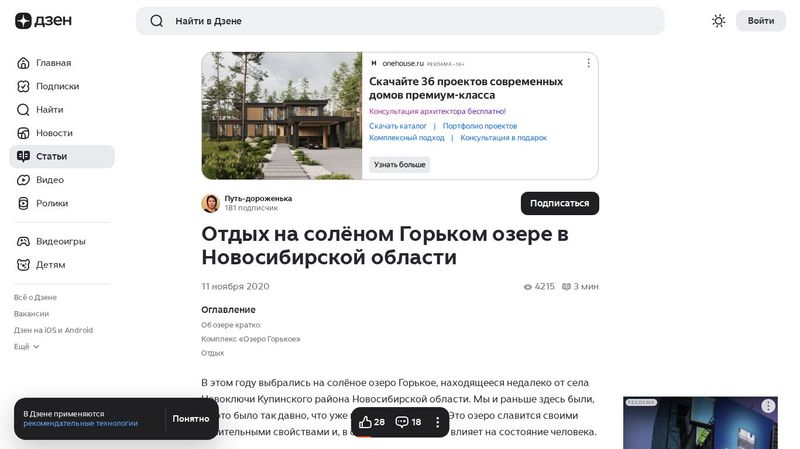Open Видеоигры section in sidebar

60,241
